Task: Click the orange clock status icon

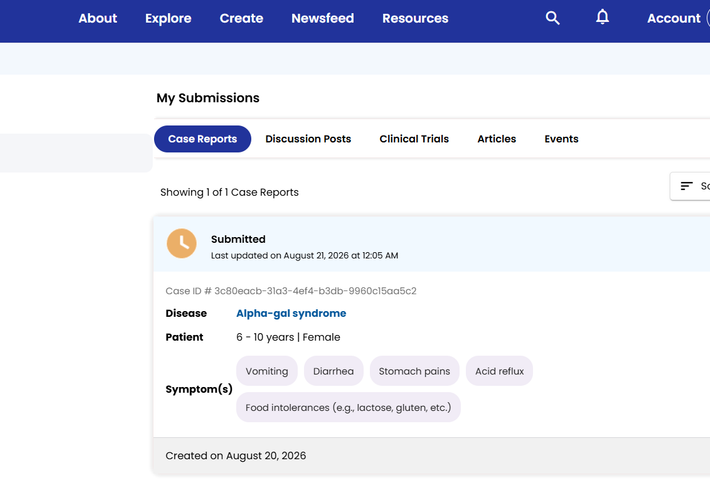Action: [x=182, y=243]
